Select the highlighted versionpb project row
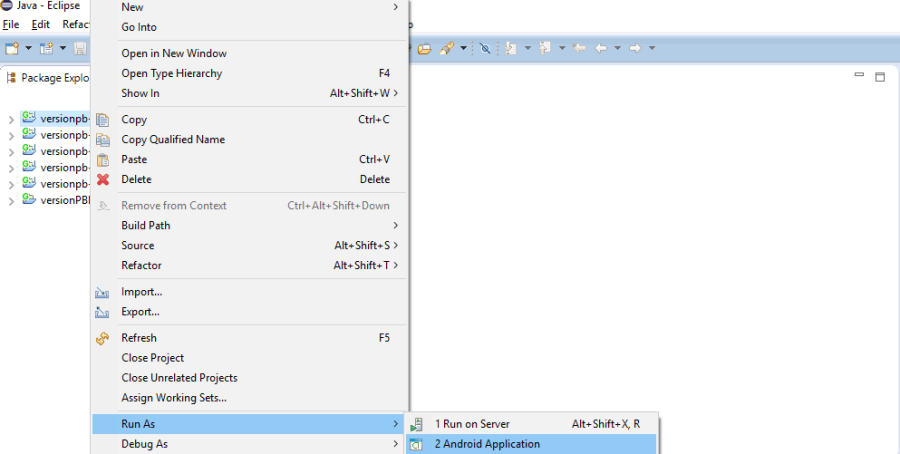The width and height of the screenshot is (900, 454). 56,119
